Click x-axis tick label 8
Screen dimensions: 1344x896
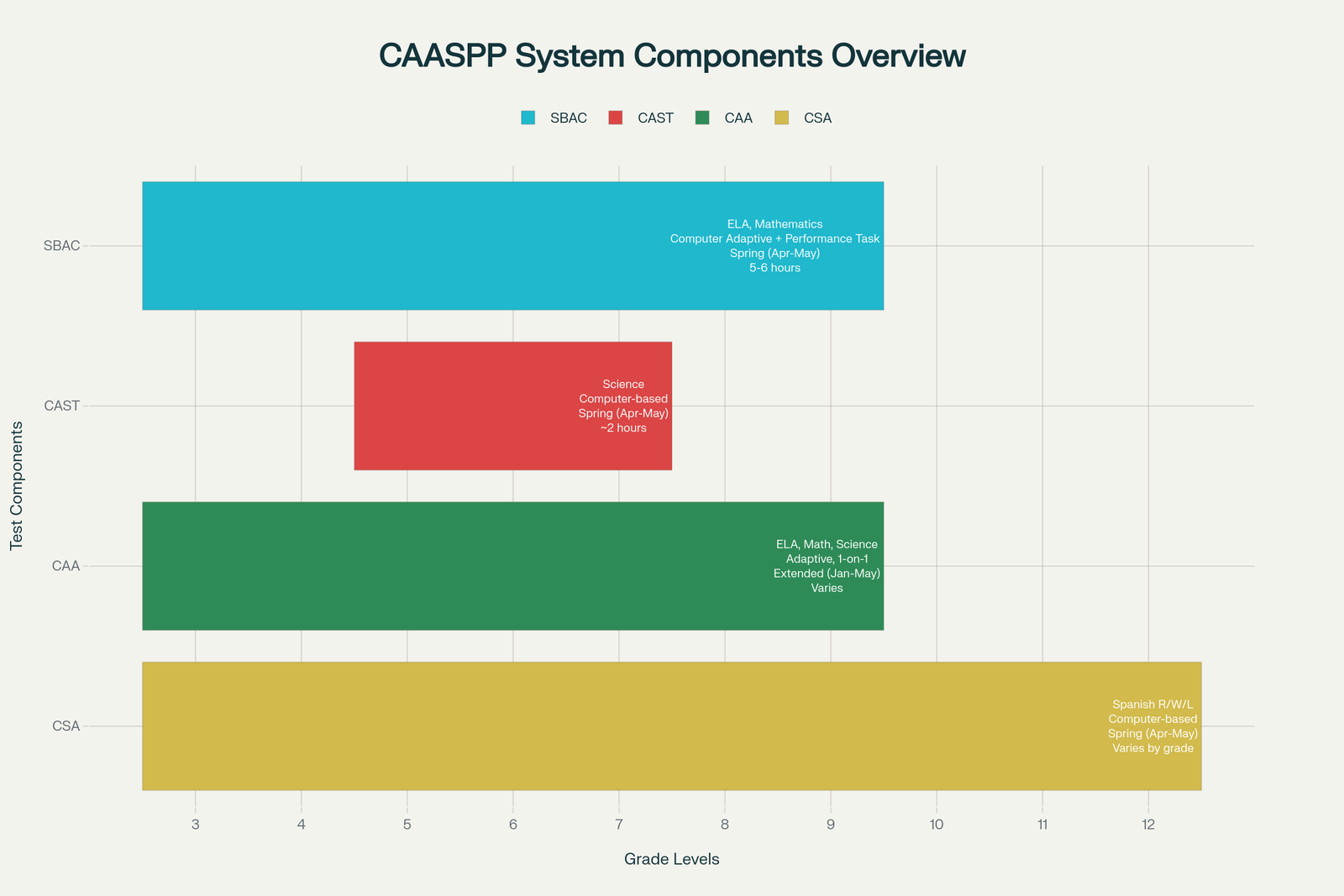coord(725,825)
